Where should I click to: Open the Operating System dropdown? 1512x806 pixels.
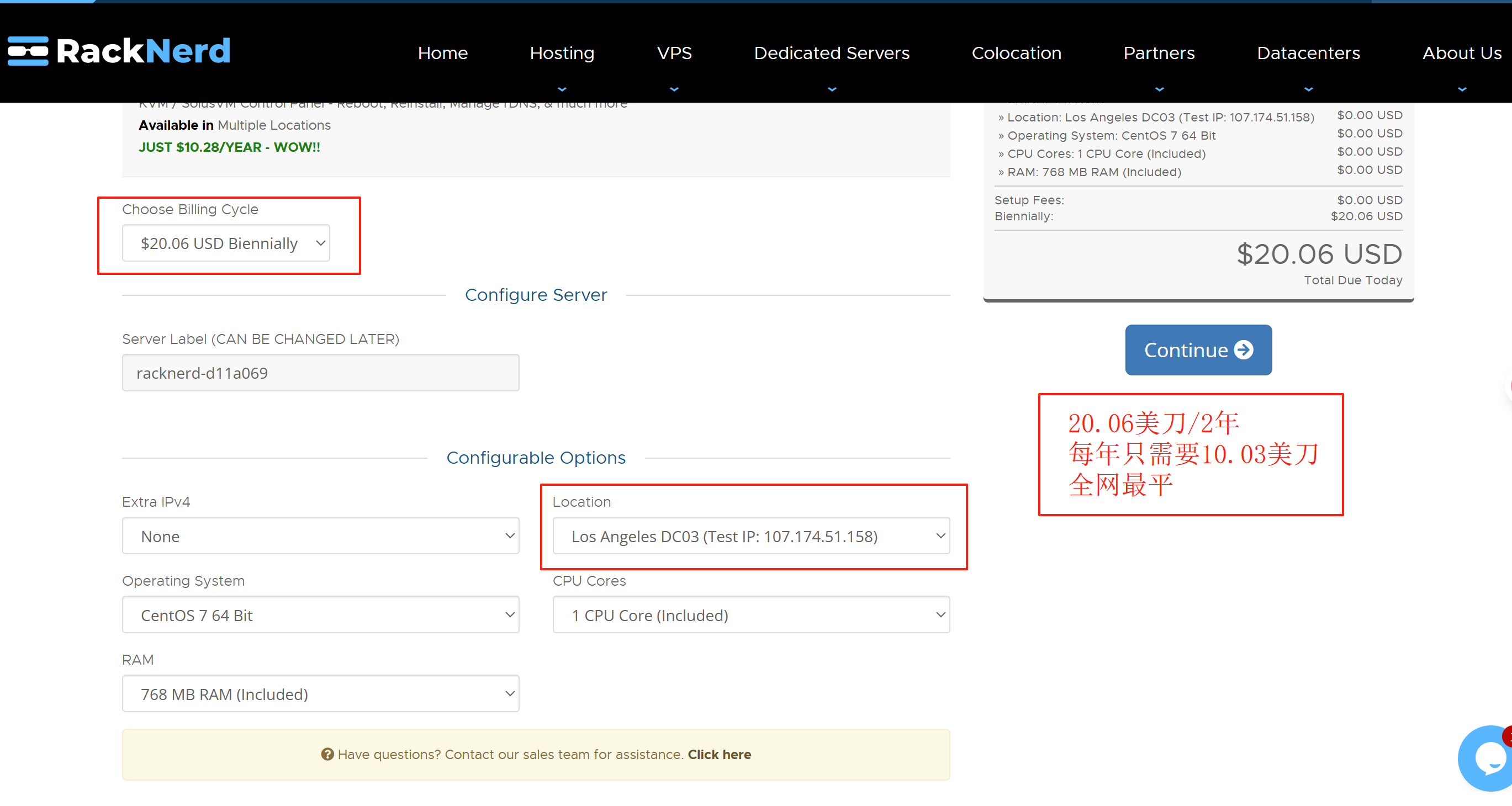[x=320, y=615]
